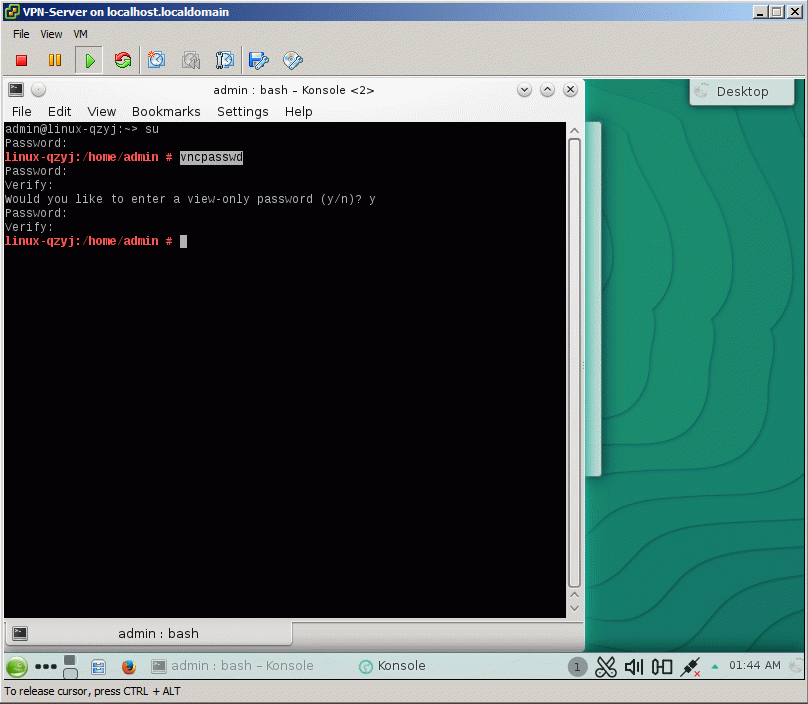Click the 01:44 AM clock
808x704 pixels.
pyautogui.click(x=754, y=665)
